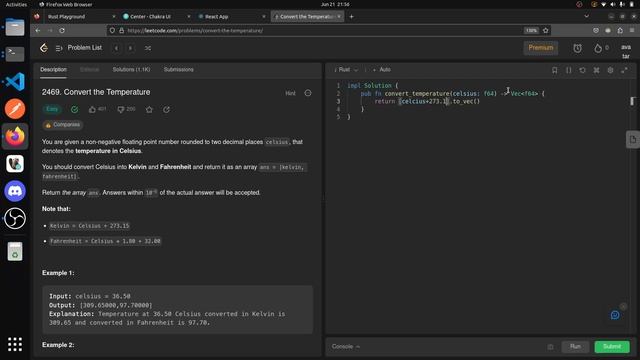Expand the Console panel
This screenshot has width=640, height=360.
pos(346,347)
